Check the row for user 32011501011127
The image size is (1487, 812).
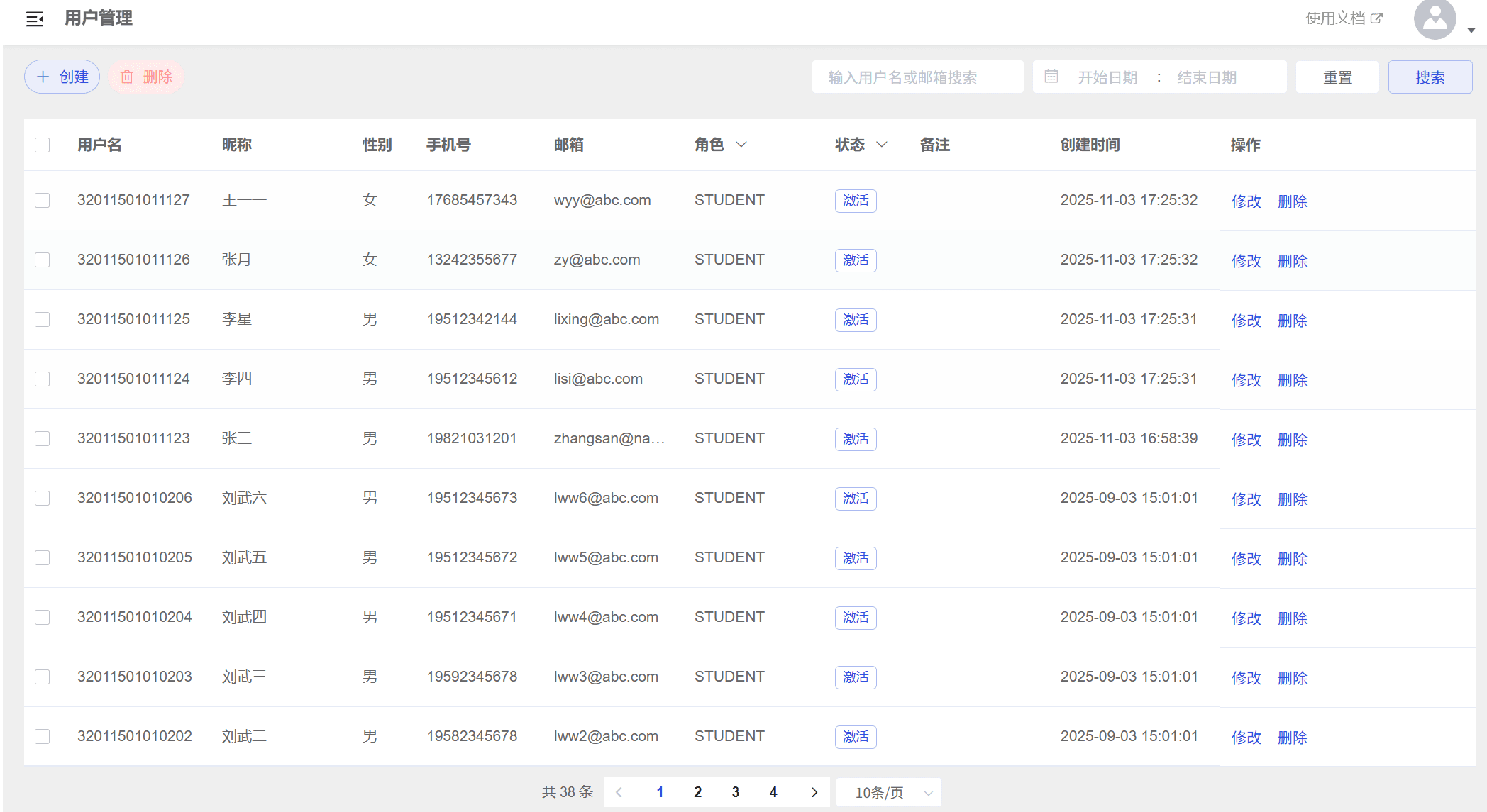[43, 200]
